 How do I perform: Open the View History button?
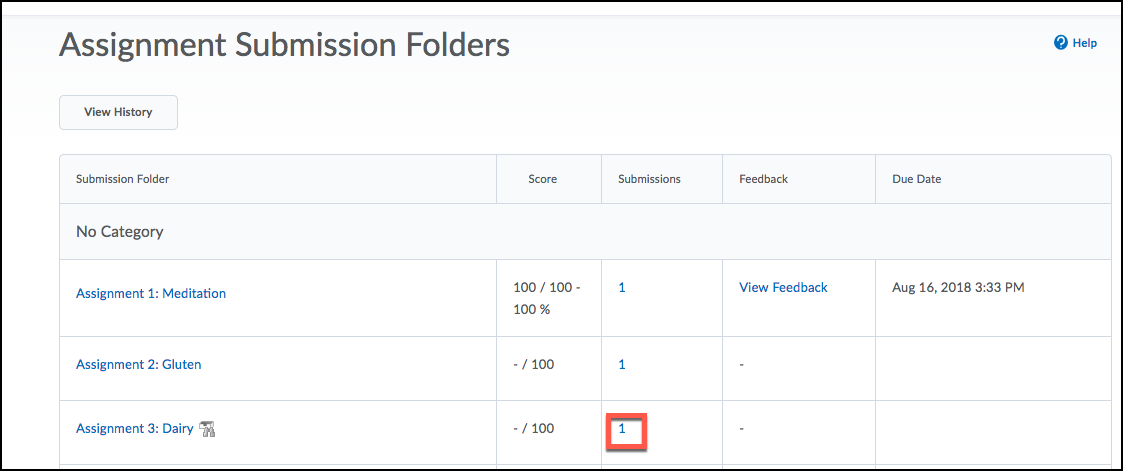coord(118,112)
